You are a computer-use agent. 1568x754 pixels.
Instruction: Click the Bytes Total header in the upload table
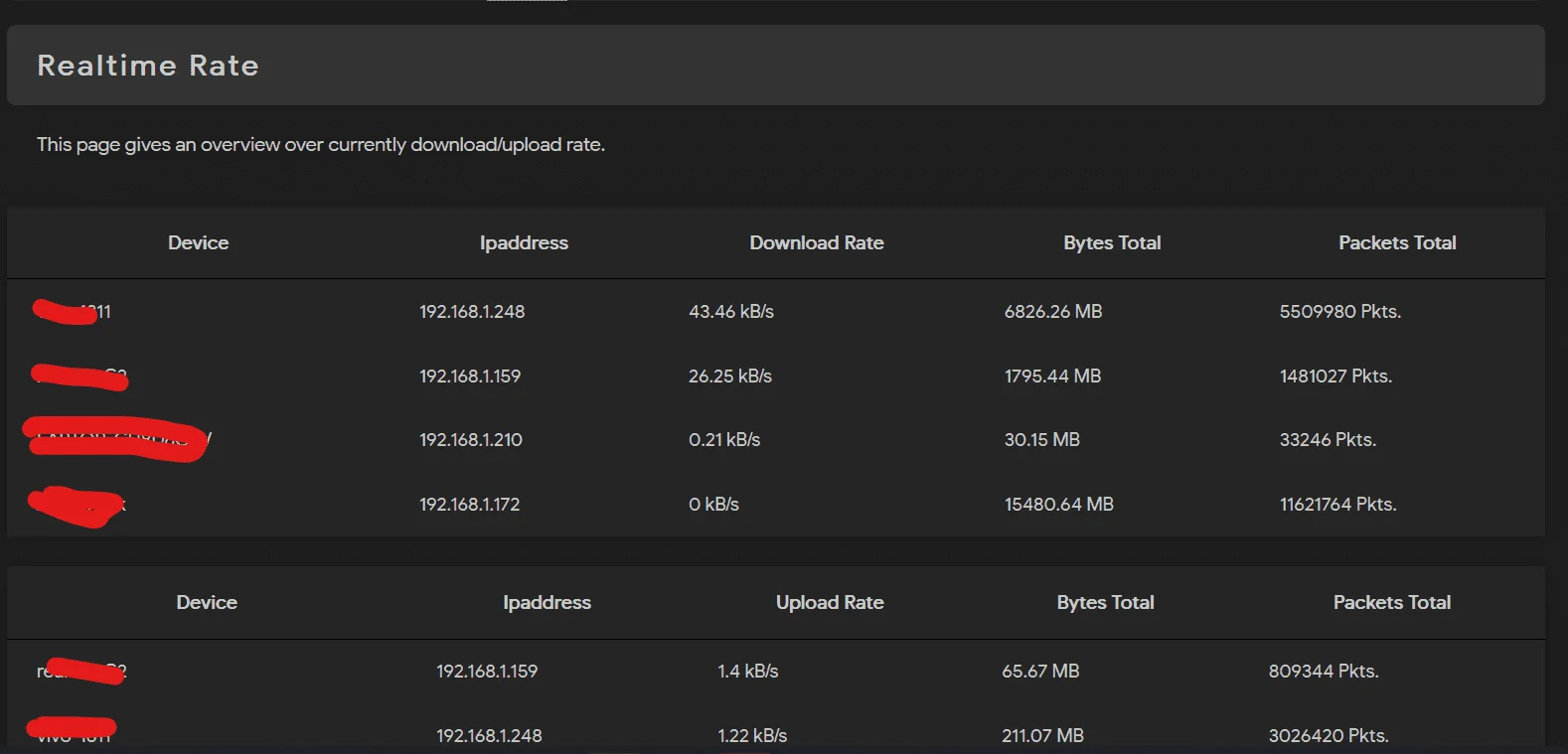tap(1105, 603)
